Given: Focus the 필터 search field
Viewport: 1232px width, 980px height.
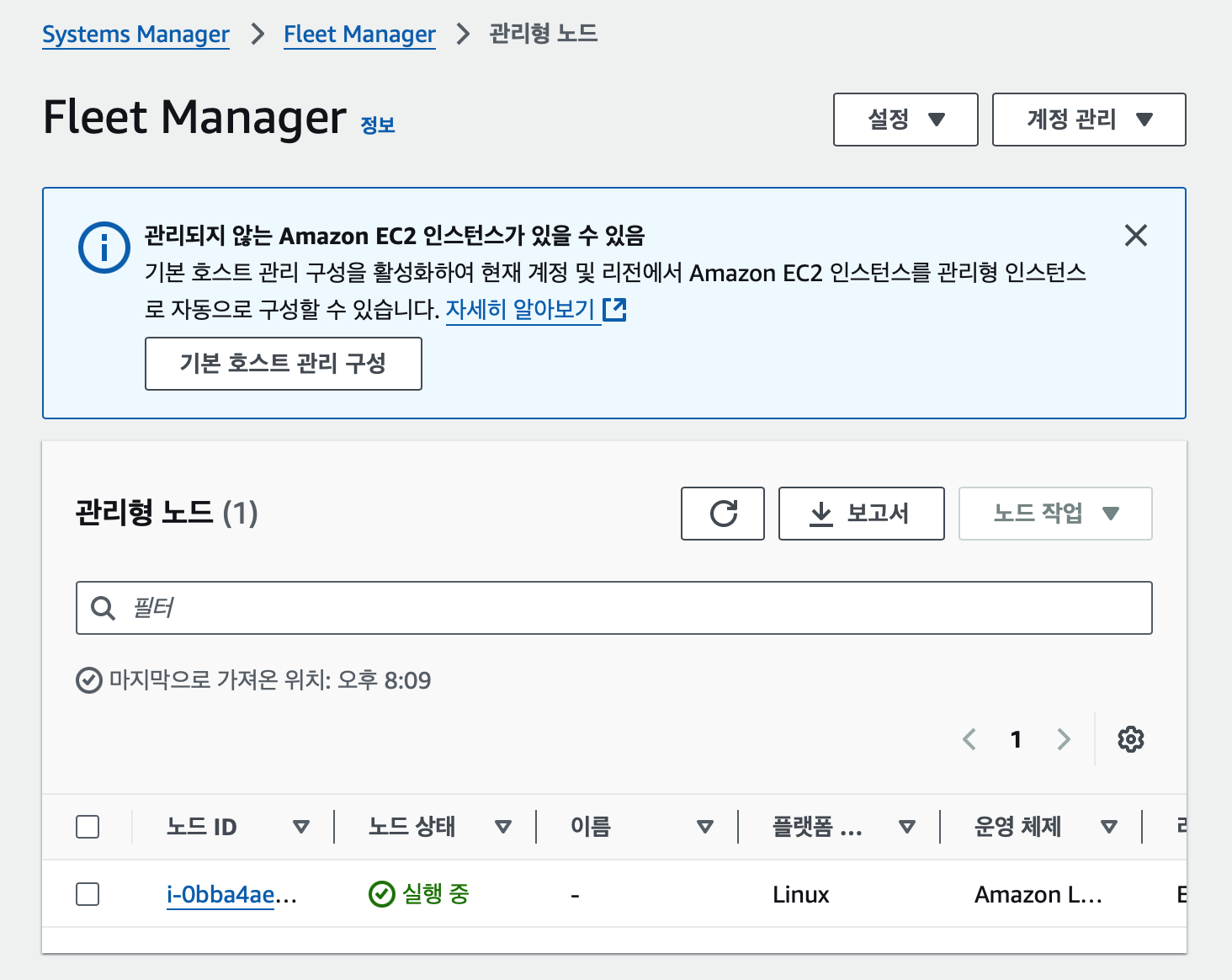Looking at the screenshot, I should [x=614, y=608].
